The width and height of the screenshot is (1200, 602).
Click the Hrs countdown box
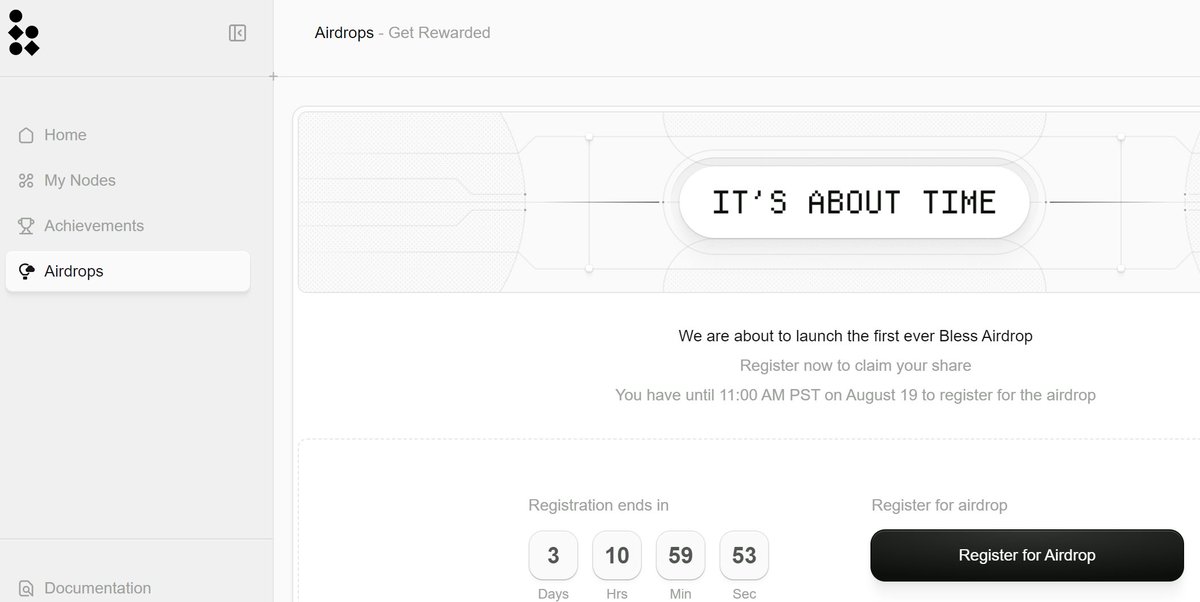(617, 555)
